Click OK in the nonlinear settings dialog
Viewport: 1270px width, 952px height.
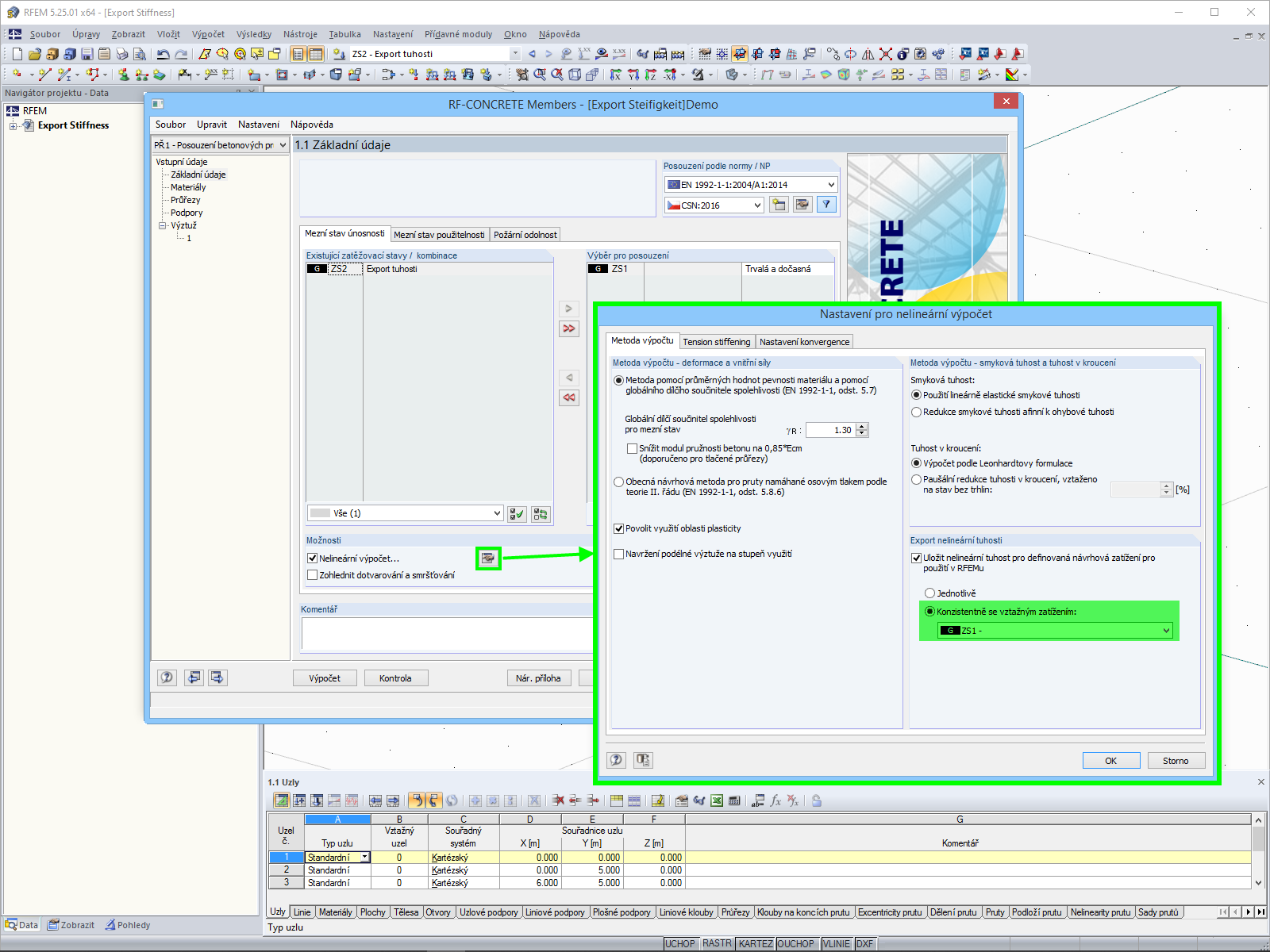click(1111, 760)
